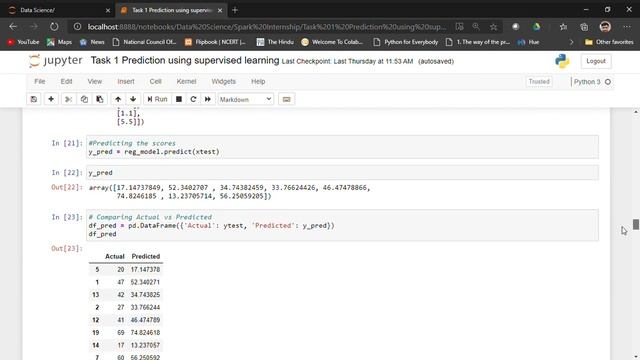
Task: Click the df_pred DataFrame code cell In [23]
Action: (342, 225)
